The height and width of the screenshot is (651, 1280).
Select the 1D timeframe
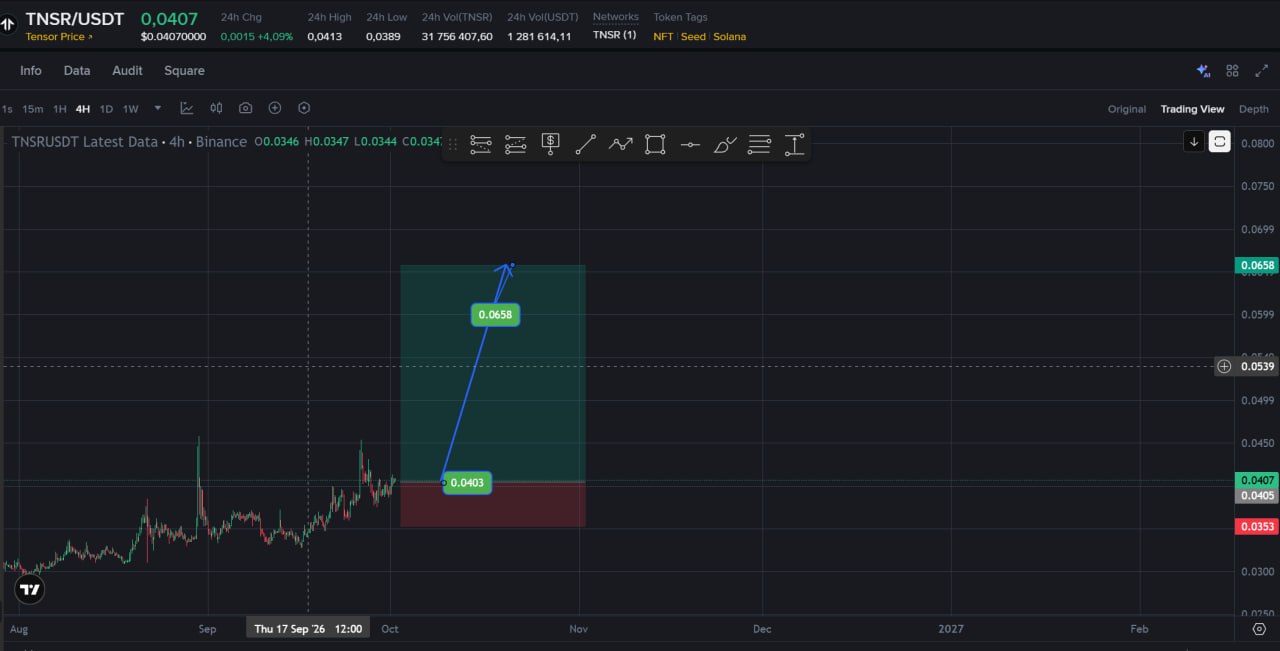pos(106,109)
